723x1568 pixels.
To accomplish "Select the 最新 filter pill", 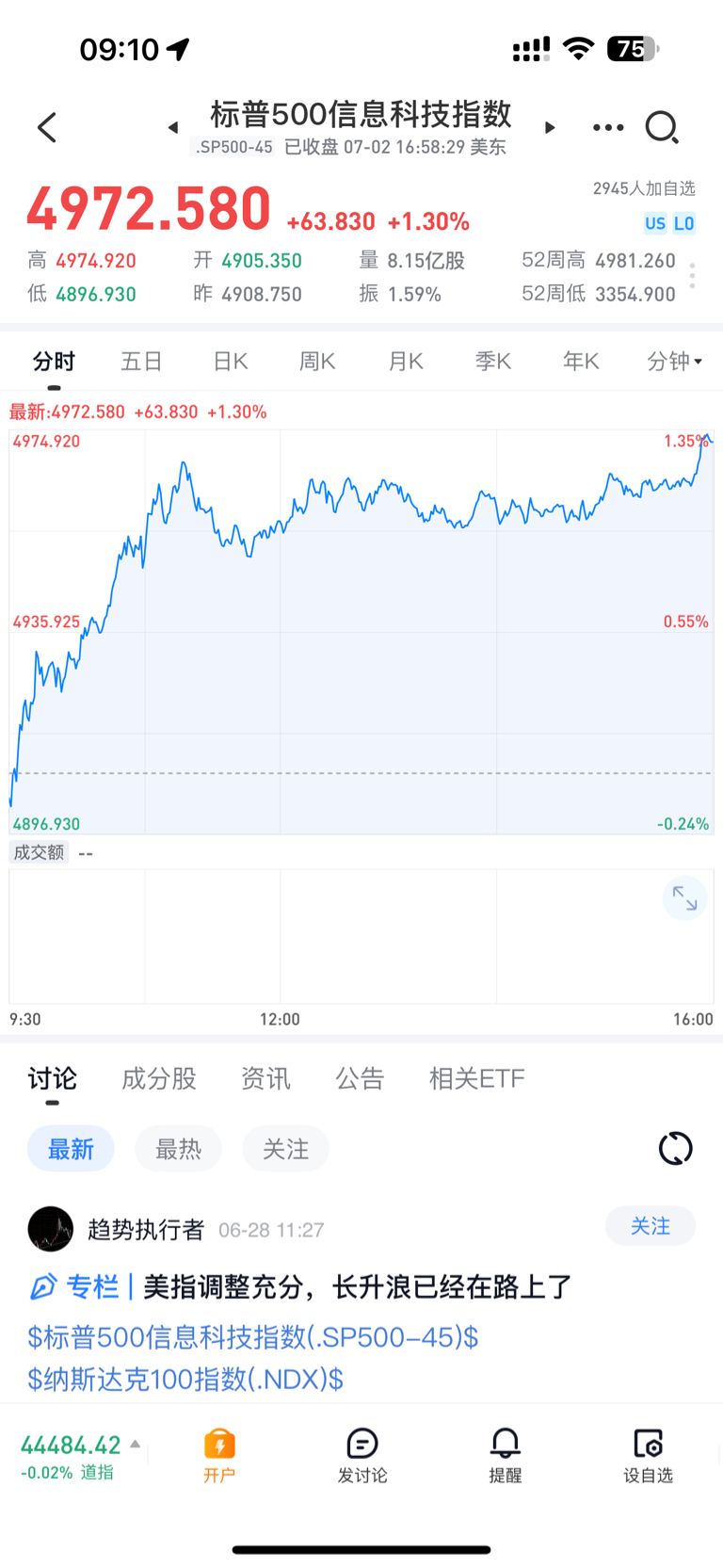I will (x=71, y=1149).
